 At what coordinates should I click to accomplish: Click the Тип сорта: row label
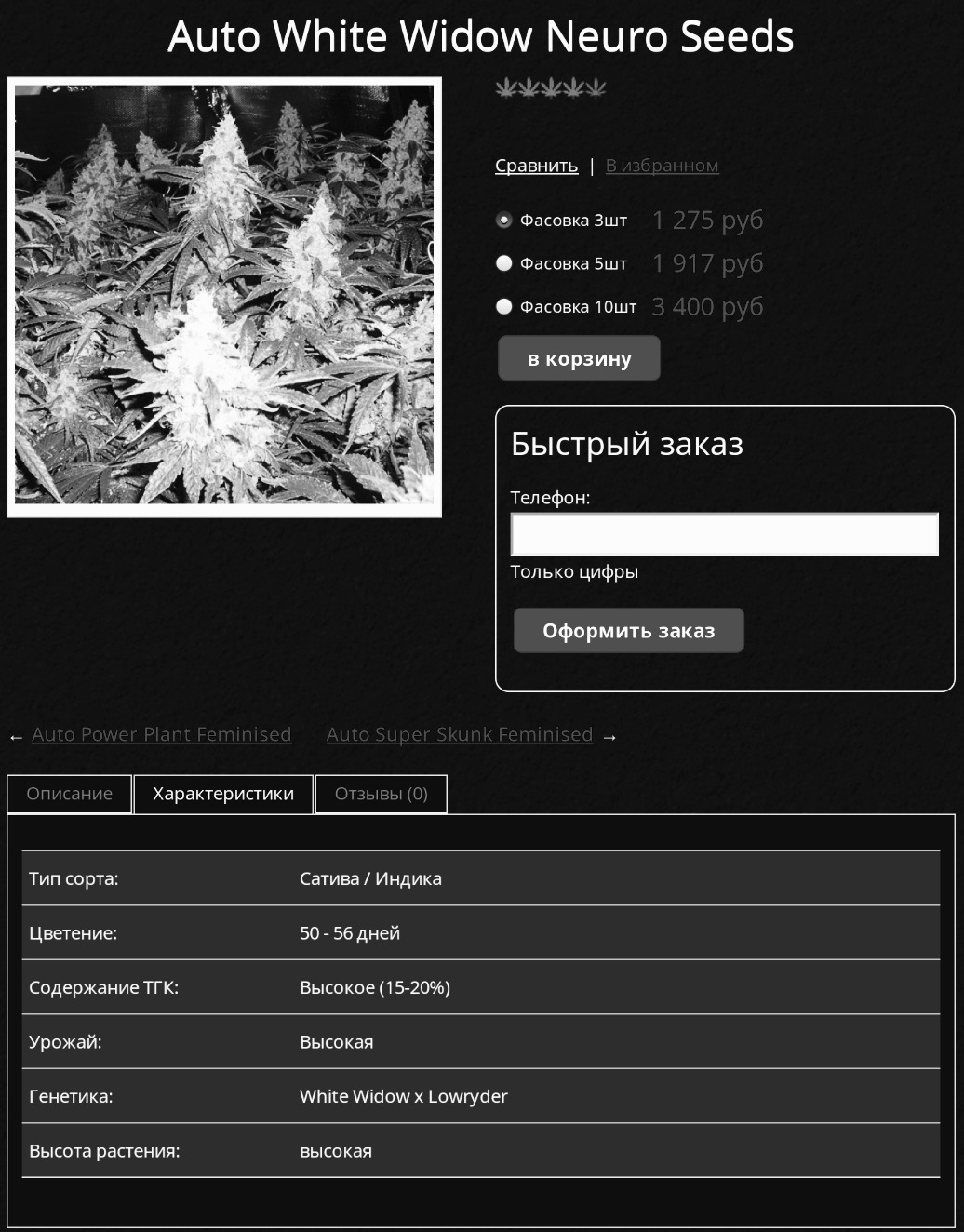(x=74, y=878)
